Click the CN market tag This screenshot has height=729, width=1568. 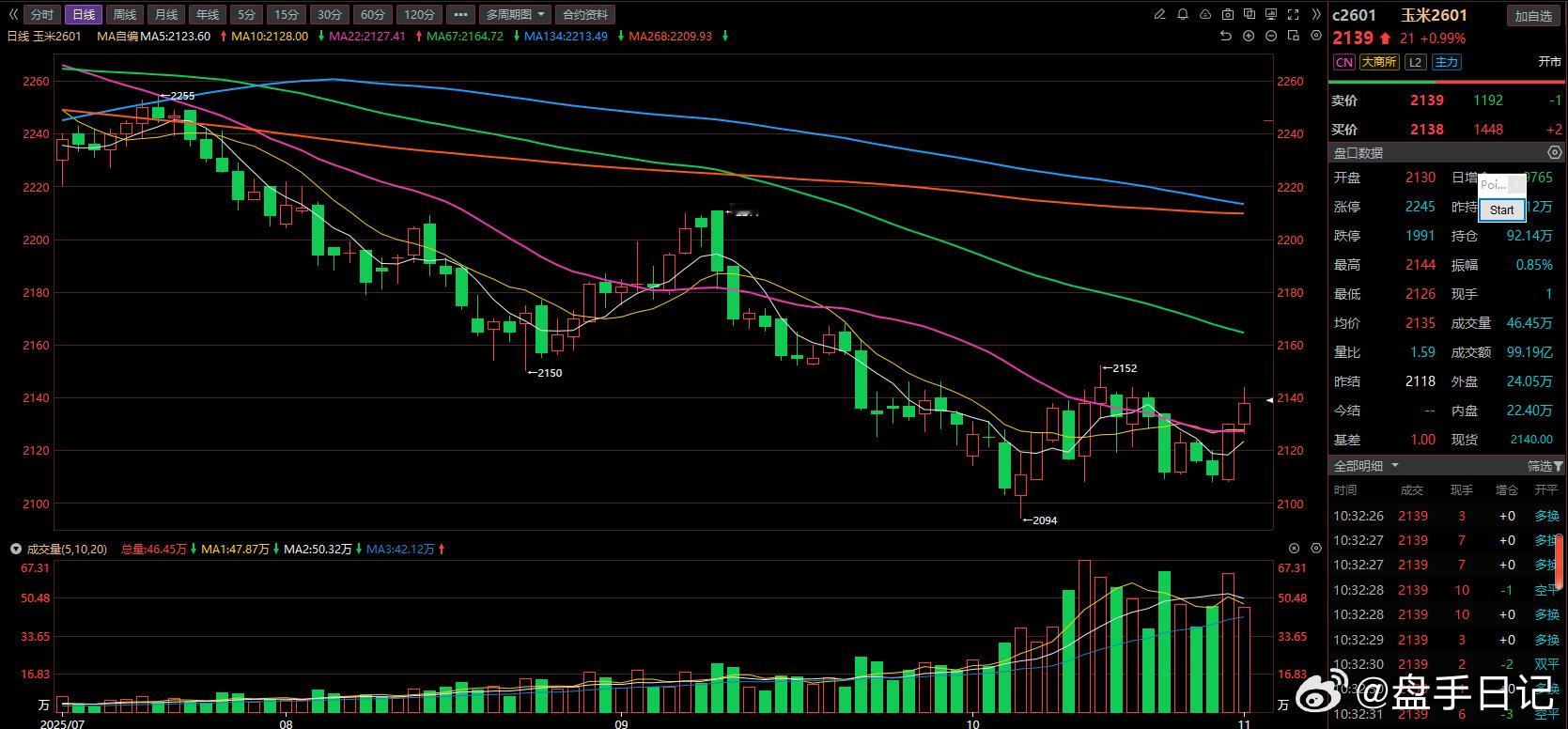pos(1344,62)
